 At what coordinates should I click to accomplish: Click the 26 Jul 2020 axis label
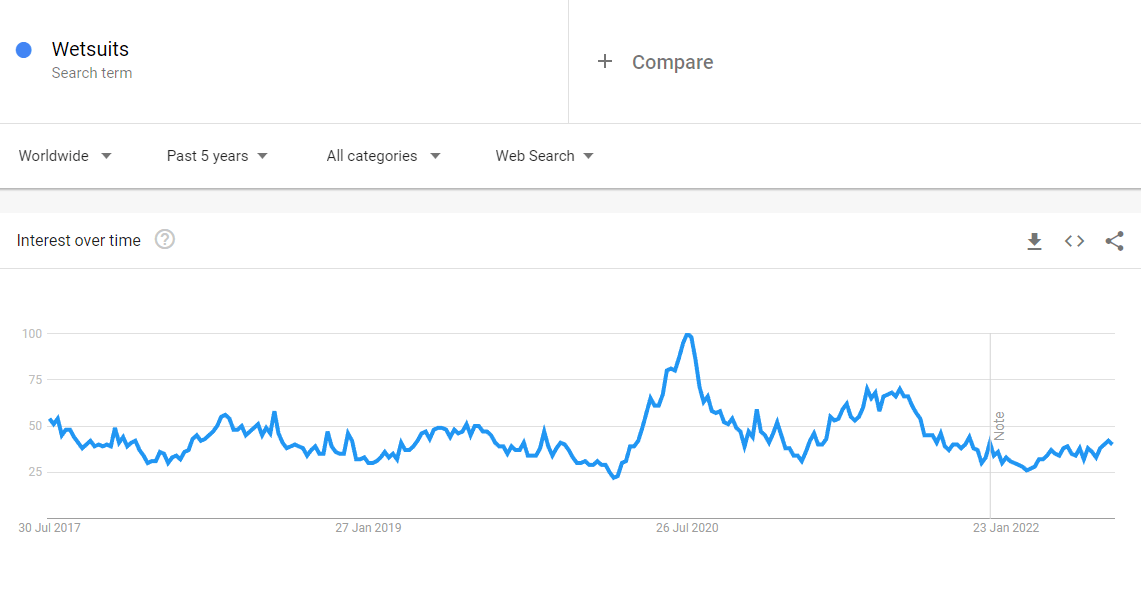(687, 528)
